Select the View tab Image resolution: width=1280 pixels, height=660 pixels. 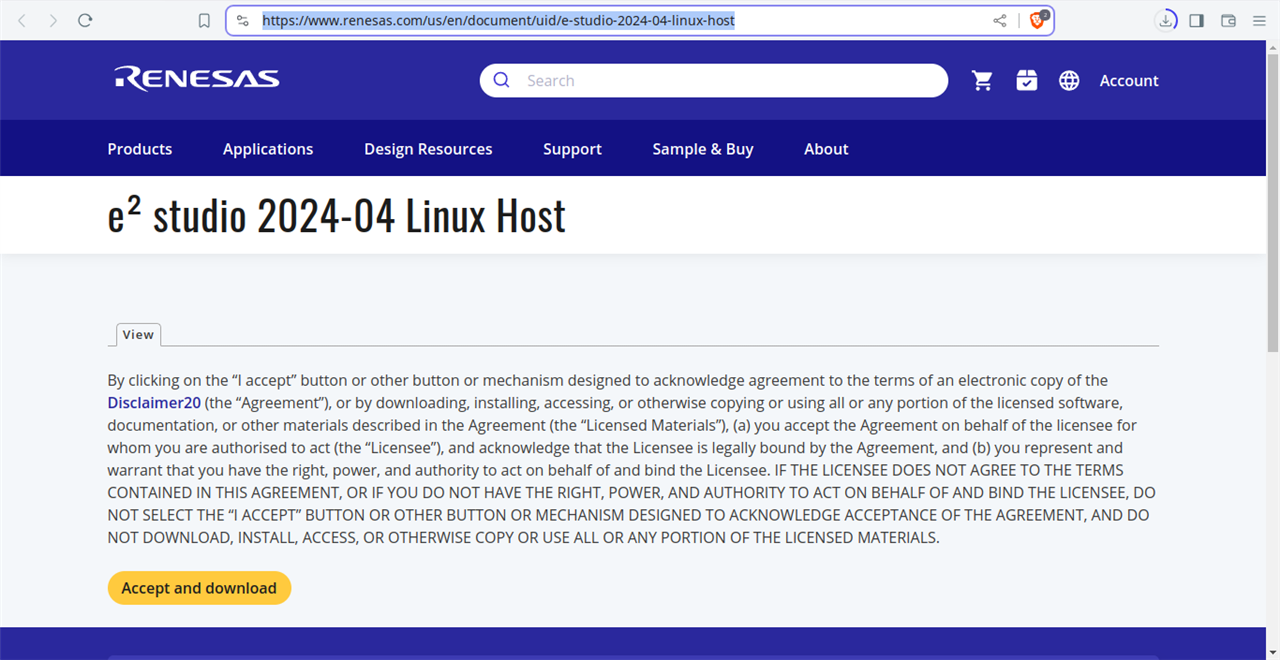(138, 335)
